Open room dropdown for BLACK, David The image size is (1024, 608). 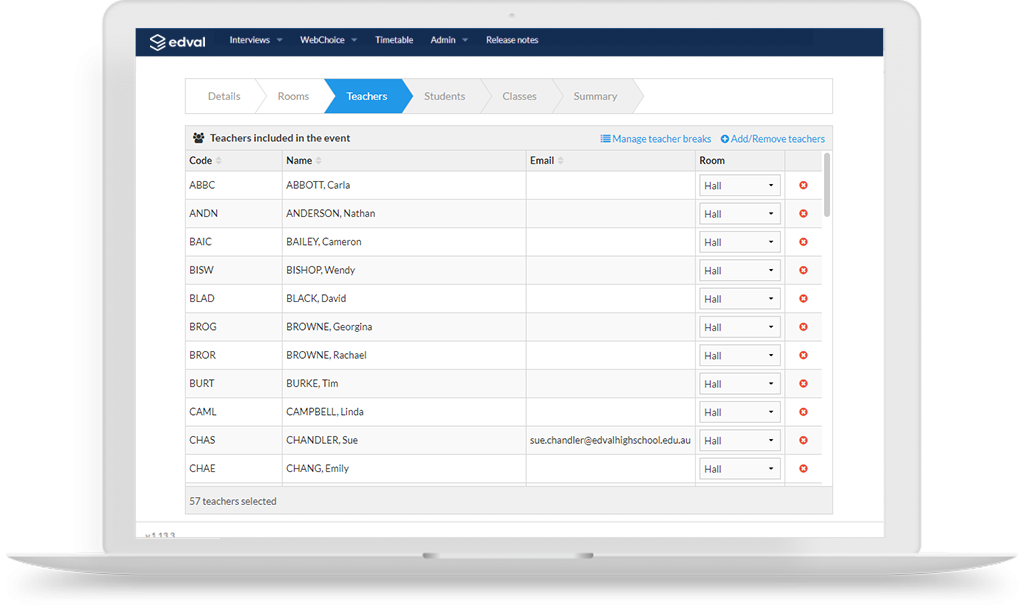739,298
